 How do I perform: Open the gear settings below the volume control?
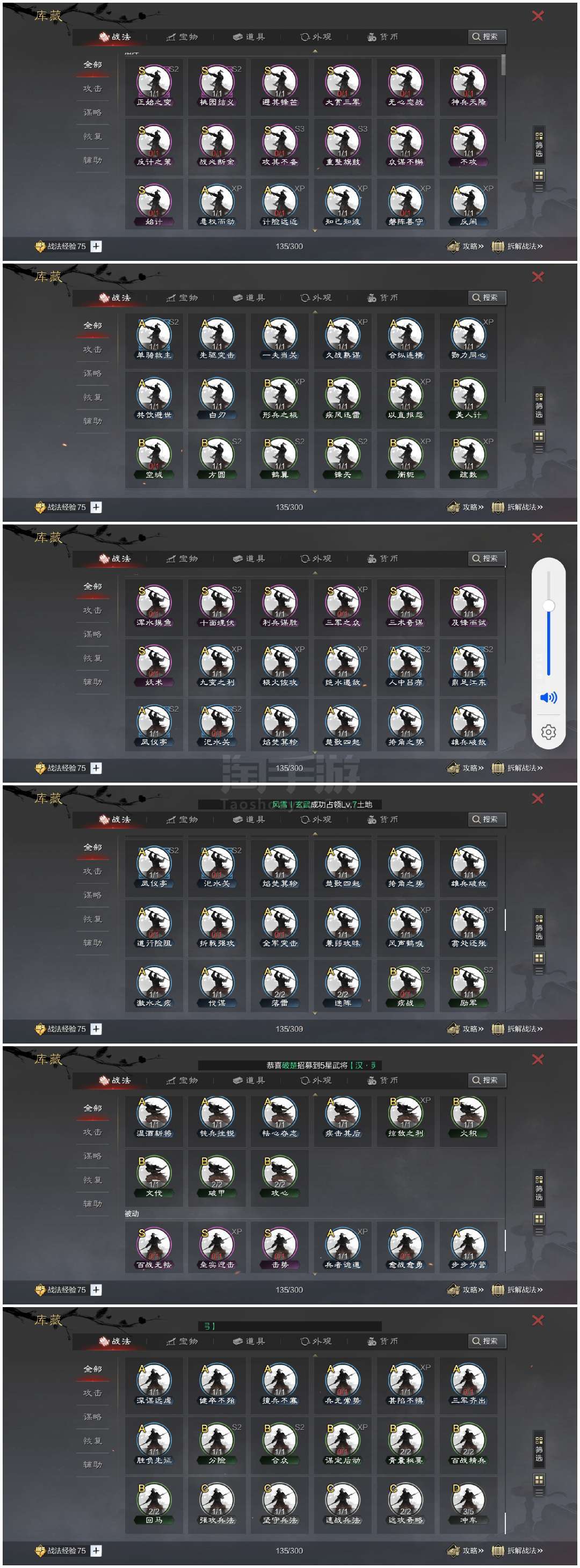click(548, 731)
